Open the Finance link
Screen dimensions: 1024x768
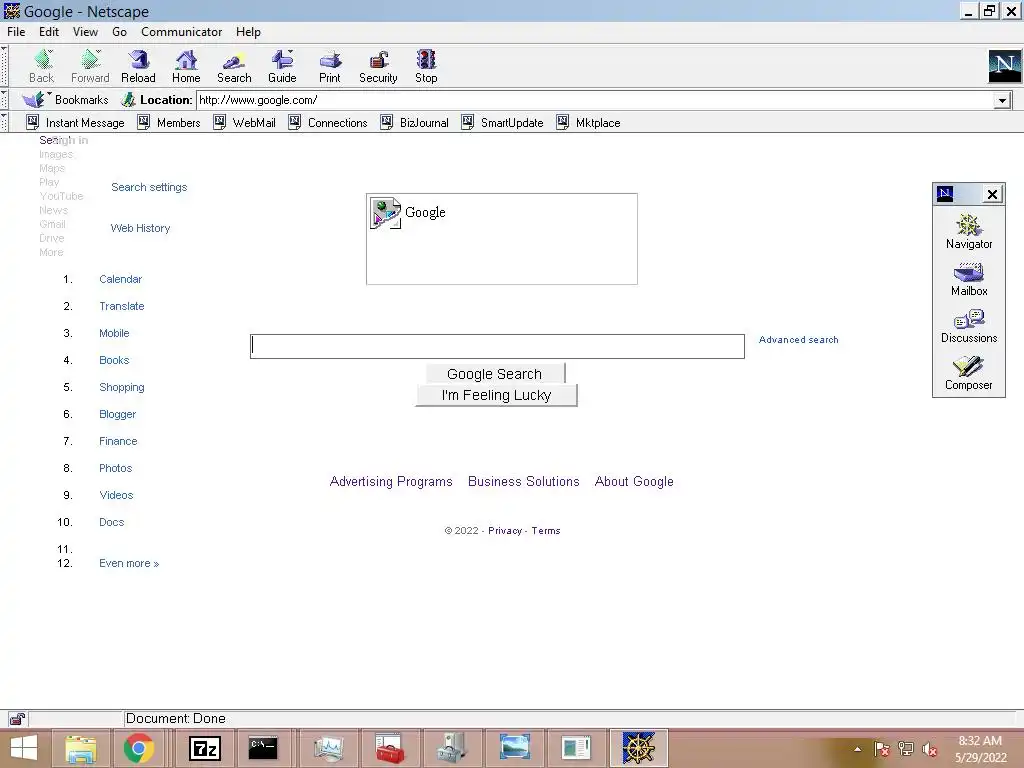[x=118, y=441]
